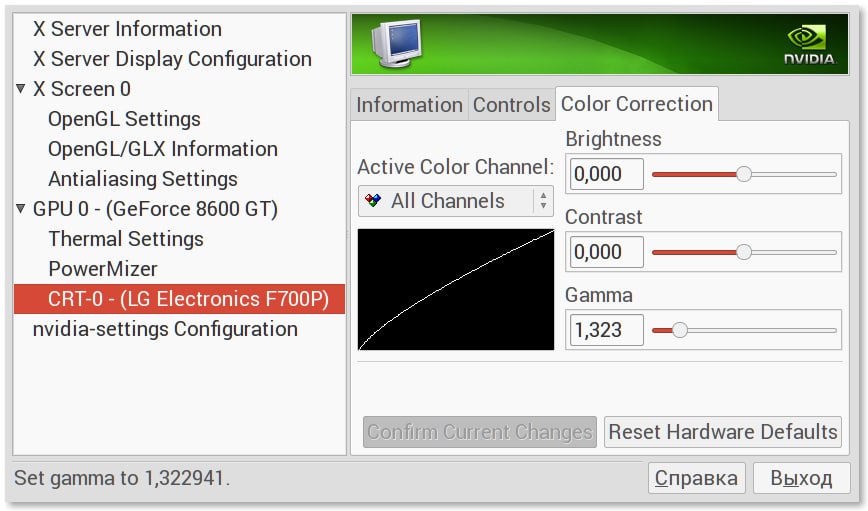The image size is (868, 511).
Task: Open the All Channels dropdown
Action: [x=456, y=201]
